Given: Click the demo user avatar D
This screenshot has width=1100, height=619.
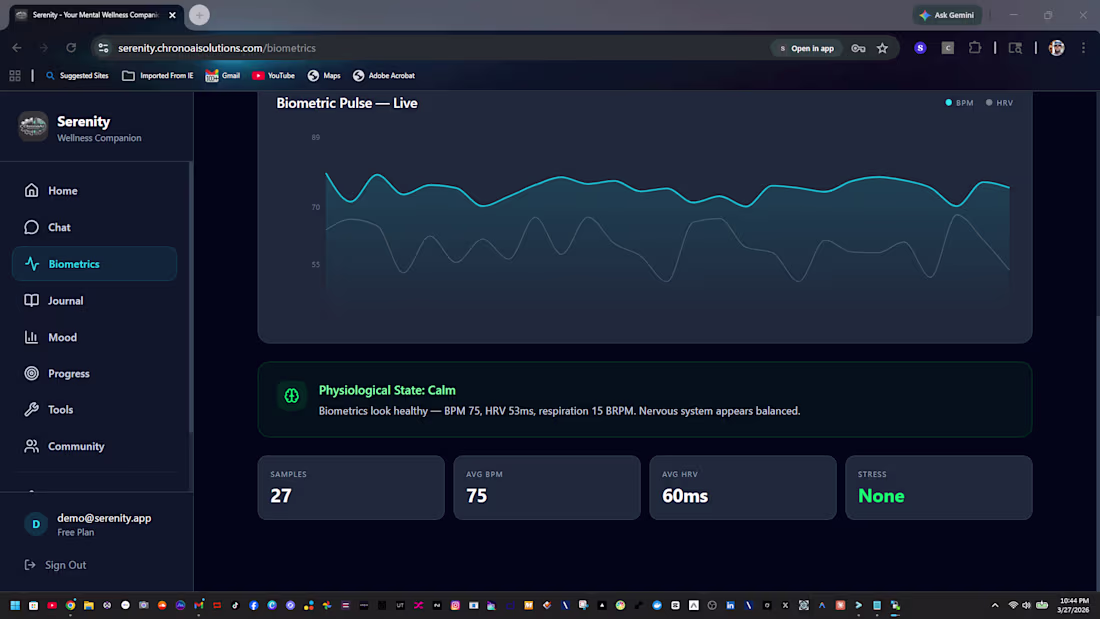Looking at the screenshot, I should coord(36,524).
